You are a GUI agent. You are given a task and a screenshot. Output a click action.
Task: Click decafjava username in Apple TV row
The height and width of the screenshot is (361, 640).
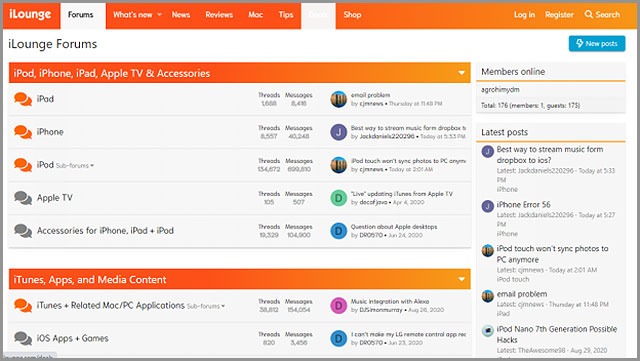pos(373,202)
